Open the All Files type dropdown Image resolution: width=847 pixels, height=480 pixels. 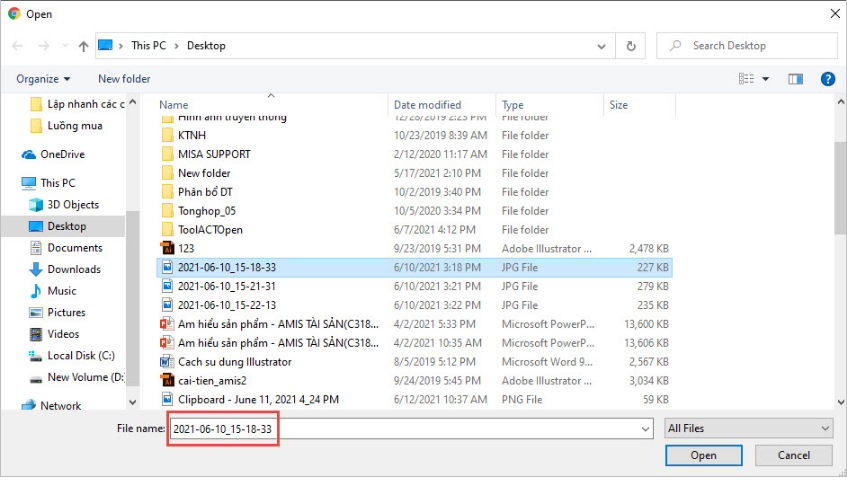pyautogui.click(x=748, y=428)
